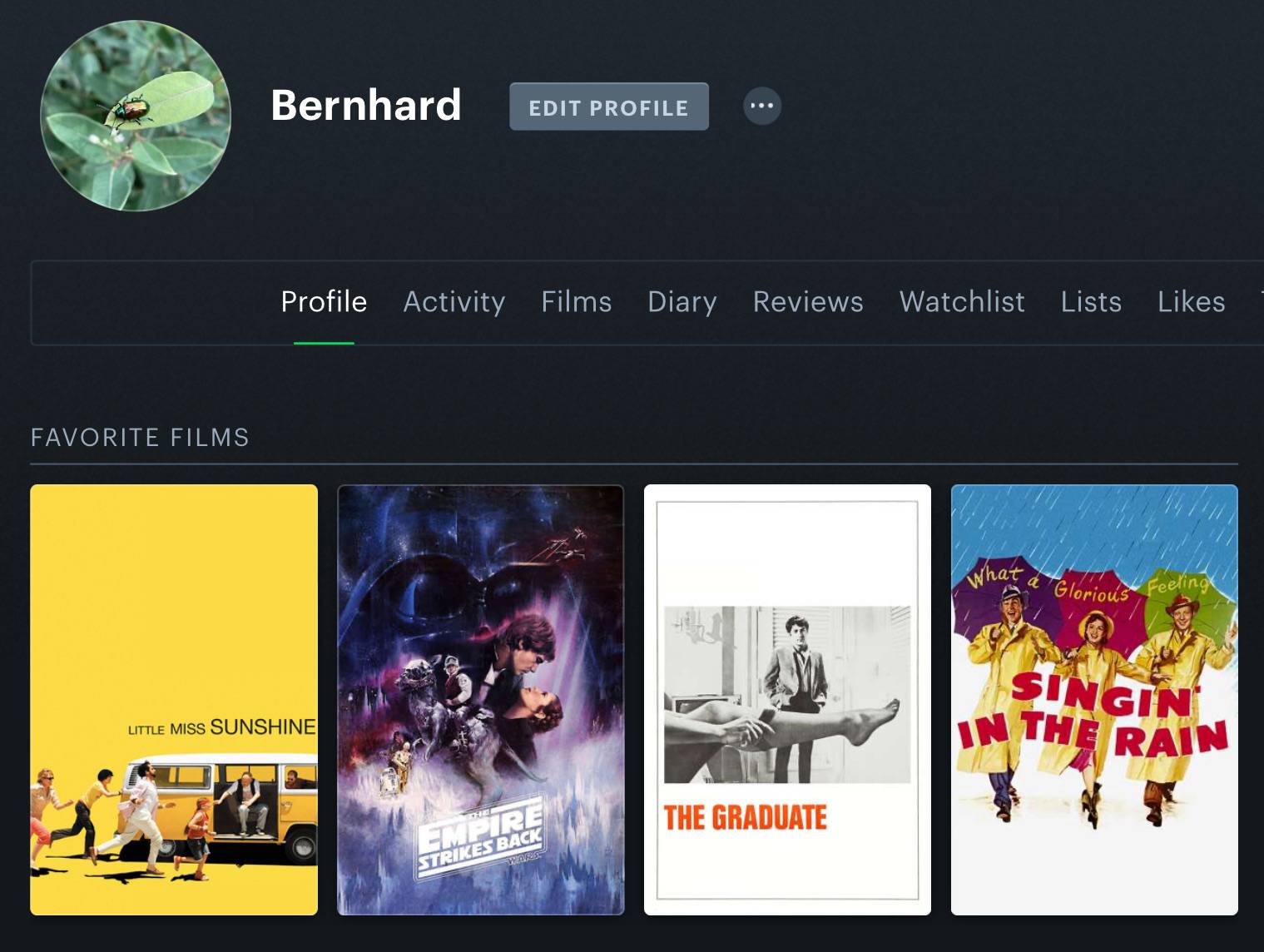Open The Graduate film poster

coord(787,700)
